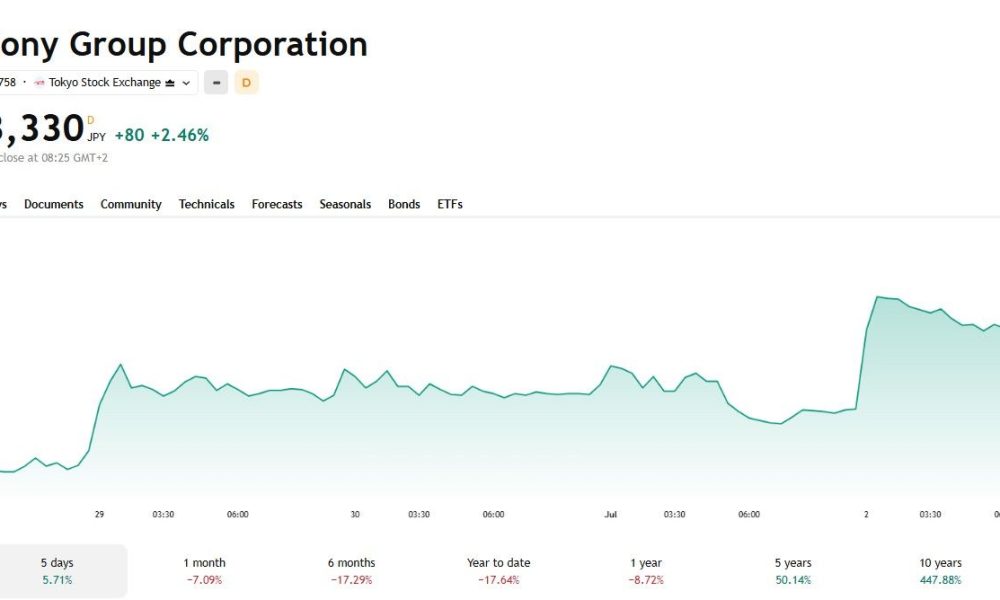The height and width of the screenshot is (600, 1000).
Task: Open the Tokyo Stock Exchange dropdown
Action: 99,82
